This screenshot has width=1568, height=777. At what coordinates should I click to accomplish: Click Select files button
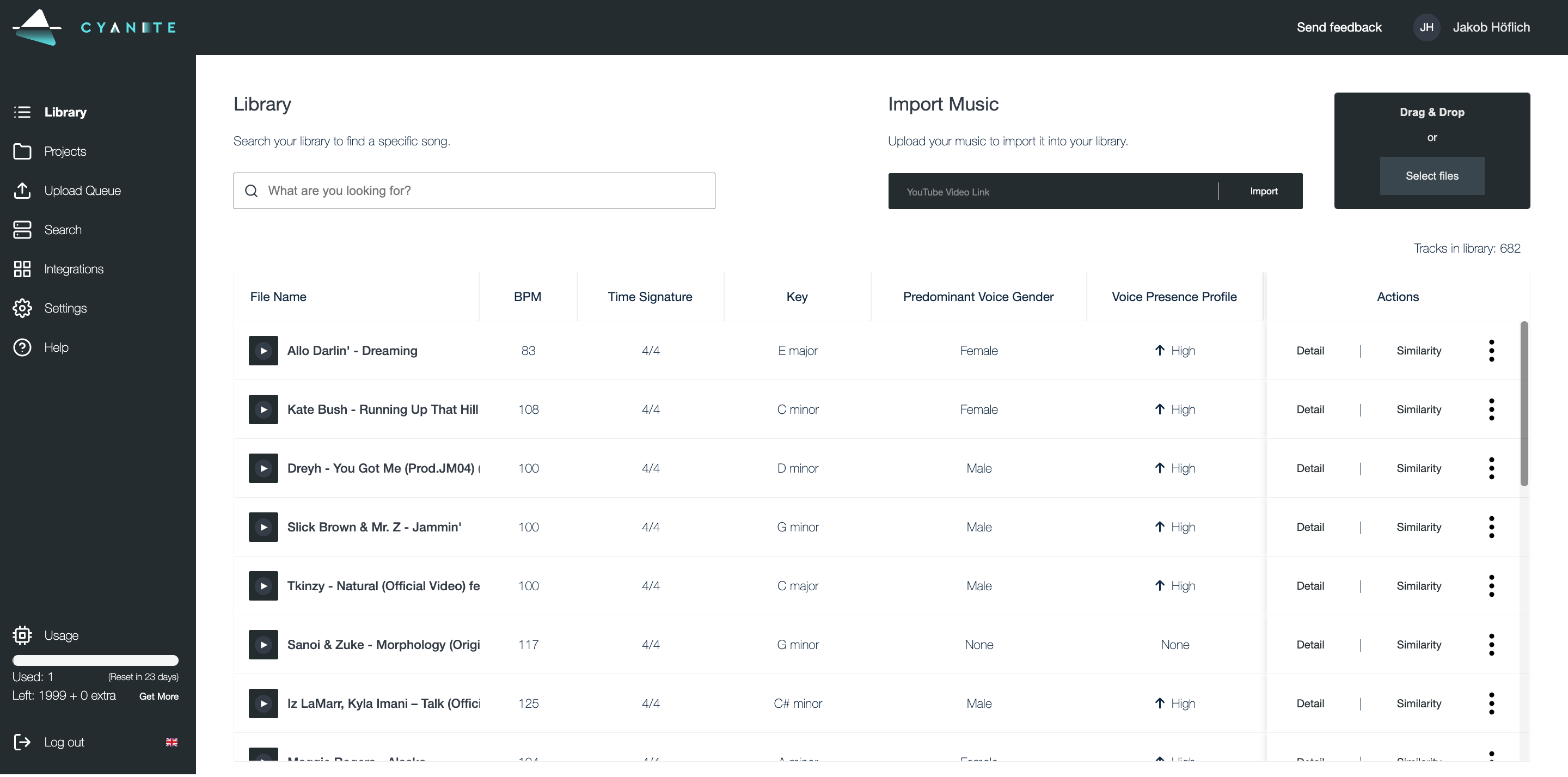(x=1432, y=176)
